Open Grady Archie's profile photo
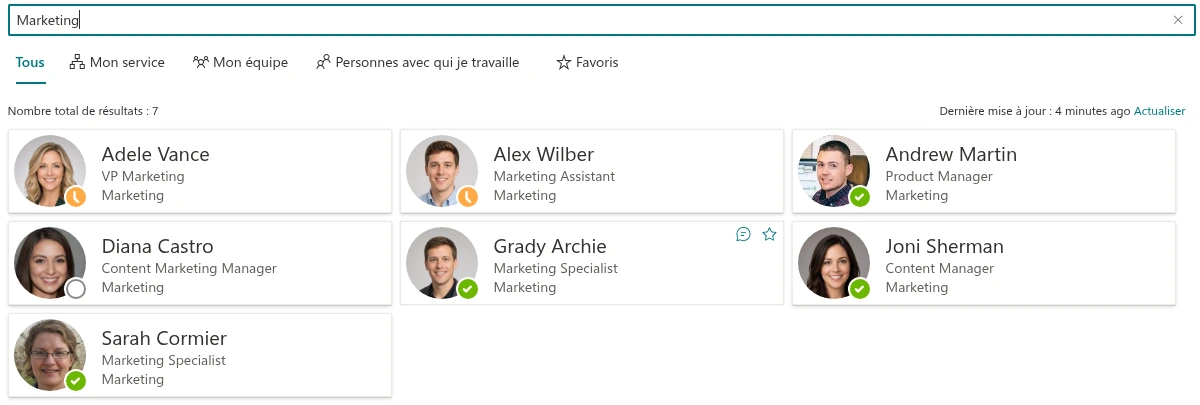Screen dimensions: 1200x405 [x=442, y=263]
